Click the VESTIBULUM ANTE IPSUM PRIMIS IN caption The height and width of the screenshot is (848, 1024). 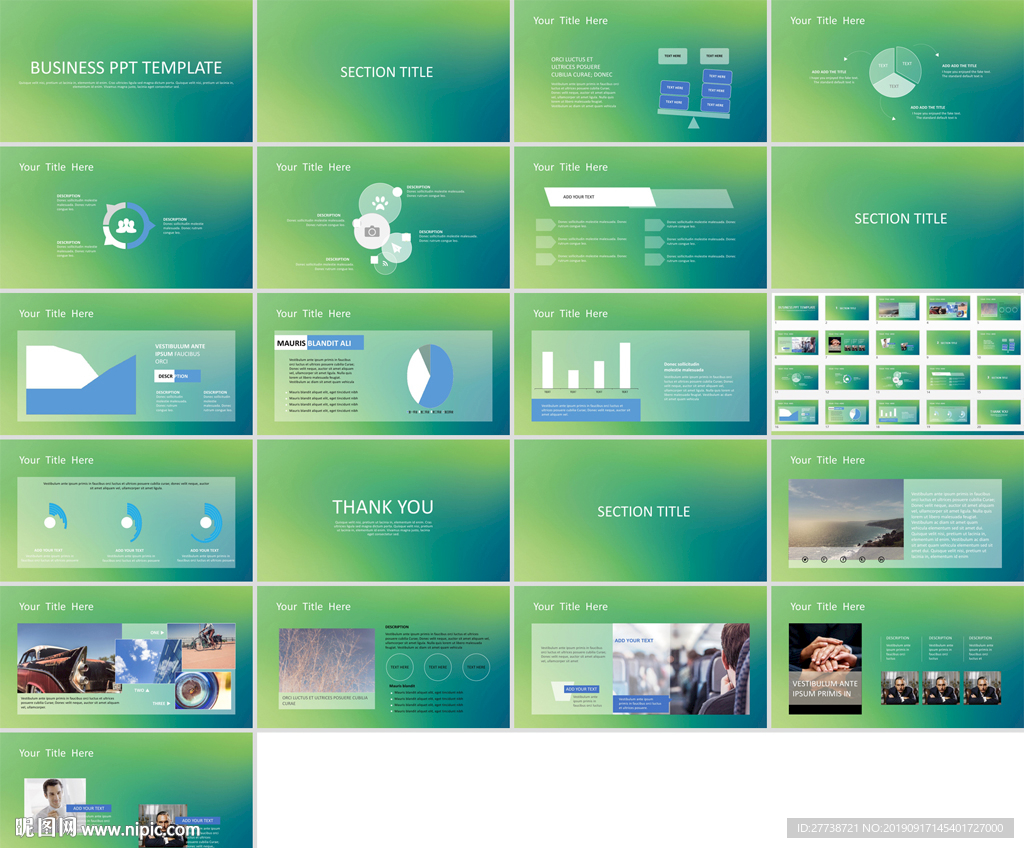(825, 689)
